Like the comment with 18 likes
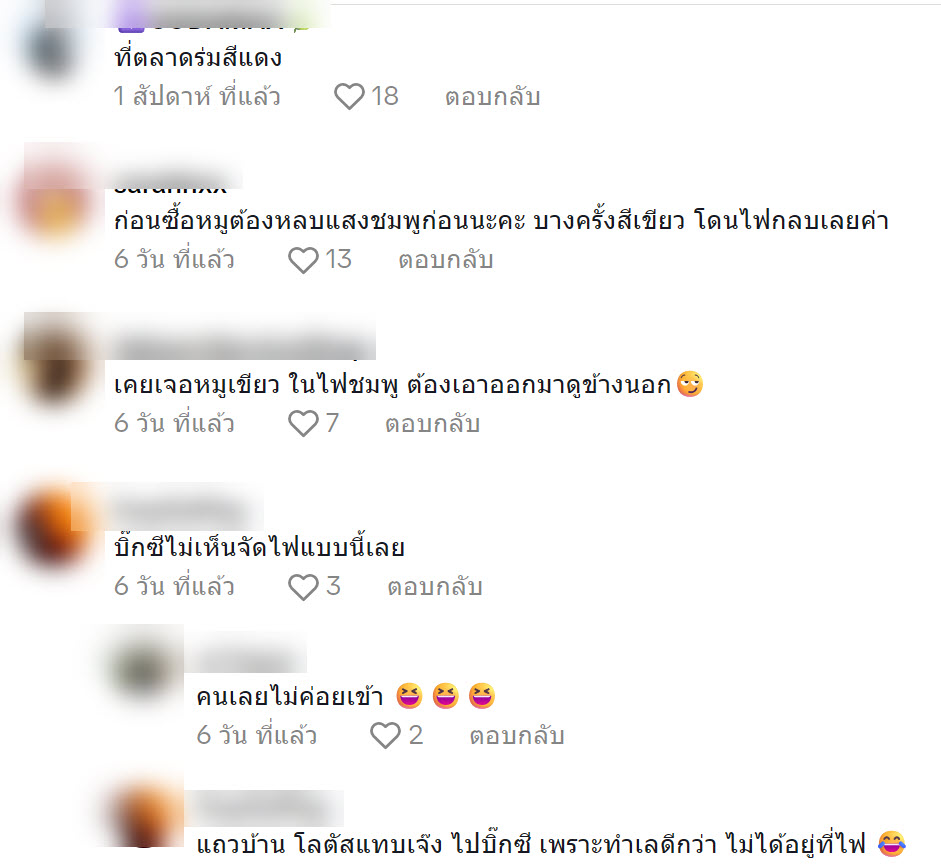 (x=349, y=96)
